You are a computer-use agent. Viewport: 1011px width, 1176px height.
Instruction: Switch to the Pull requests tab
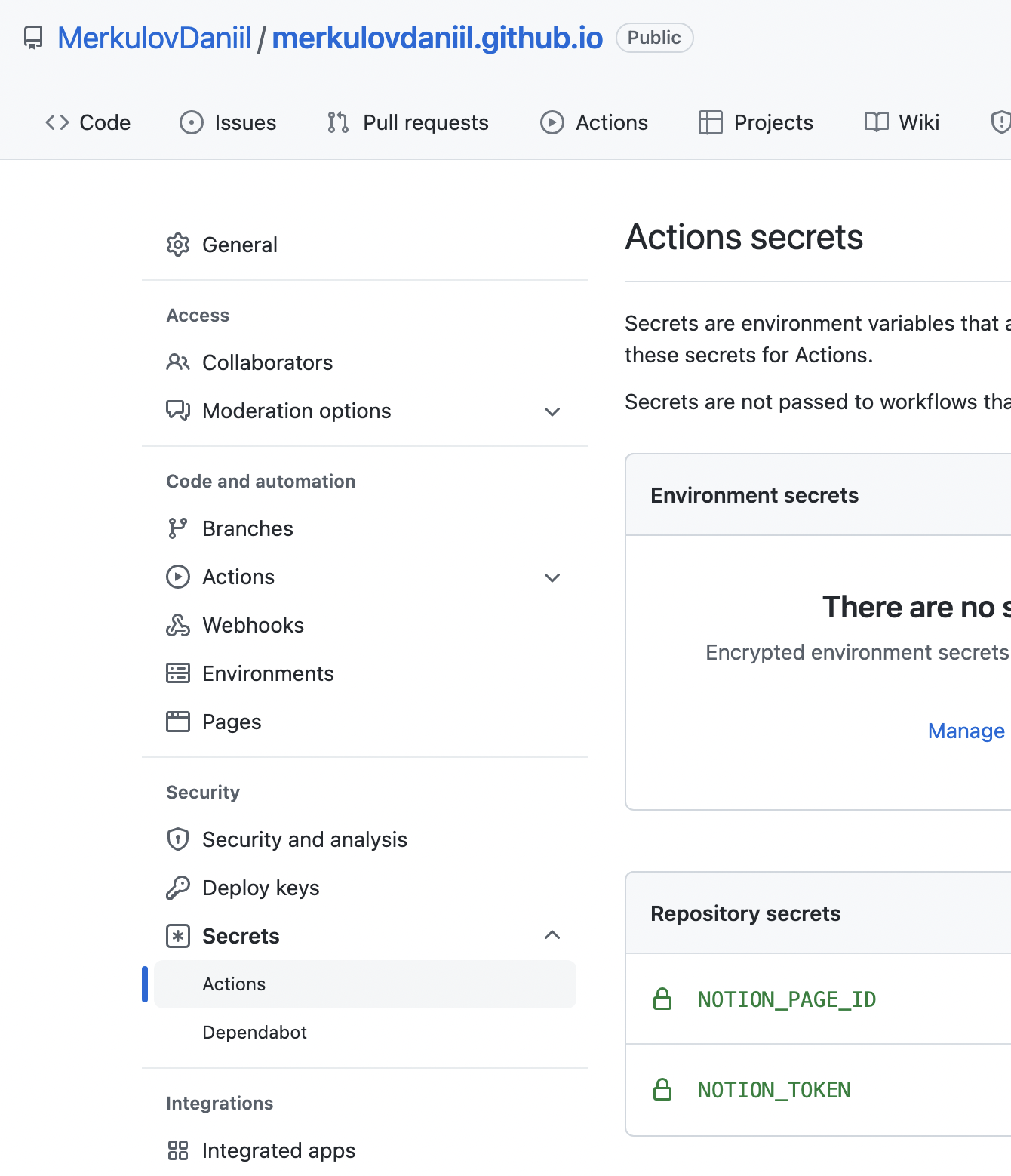click(408, 122)
